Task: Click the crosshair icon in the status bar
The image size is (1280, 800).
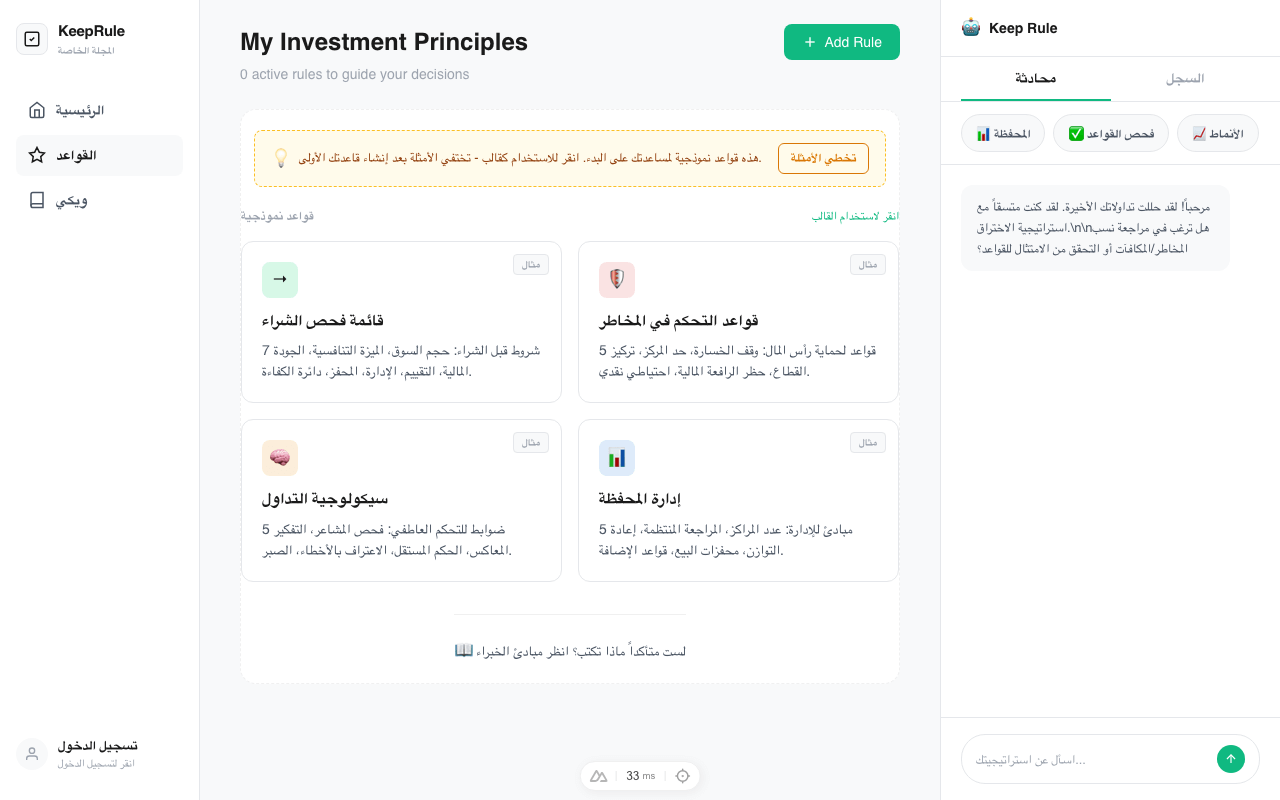Action: (x=682, y=775)
